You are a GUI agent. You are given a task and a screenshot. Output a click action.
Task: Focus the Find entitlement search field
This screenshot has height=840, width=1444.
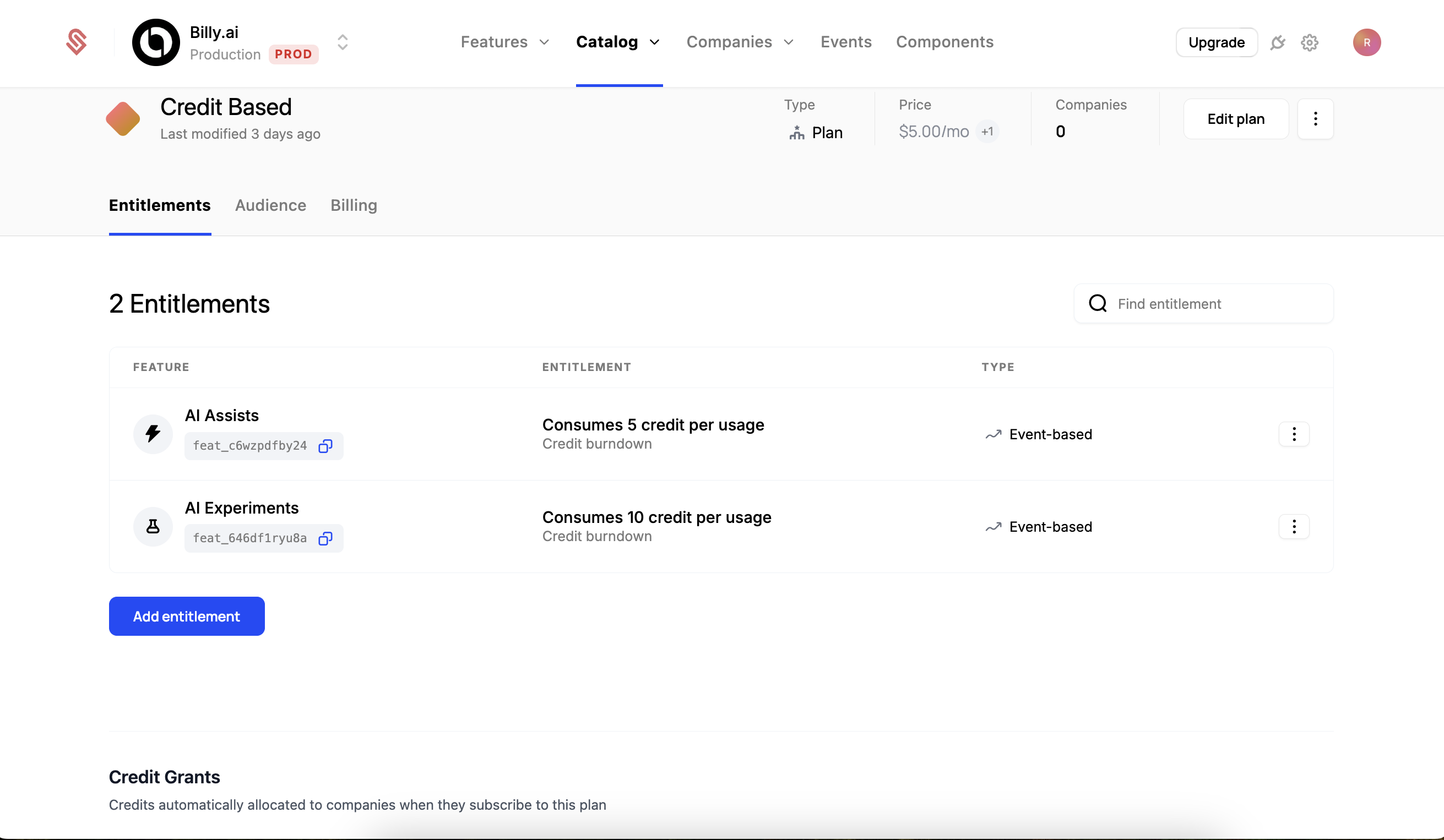[1215, 303]
